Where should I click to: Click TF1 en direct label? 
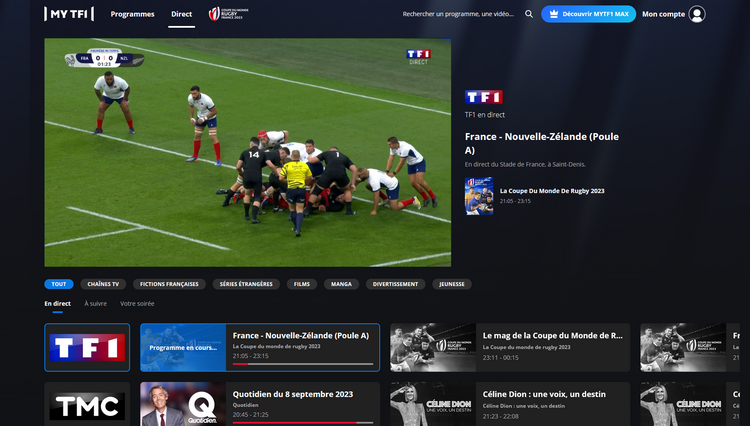(x=485, y=115)
